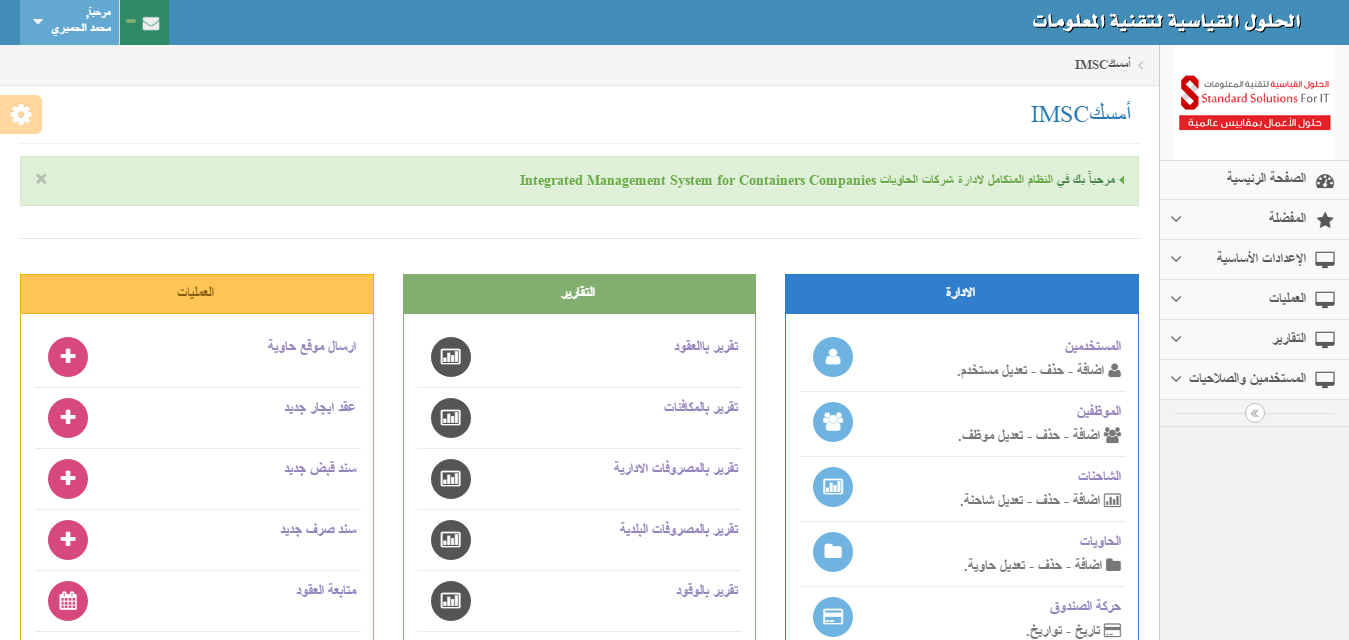Click the الشاحنات blue chart icon

coord(833,487)
